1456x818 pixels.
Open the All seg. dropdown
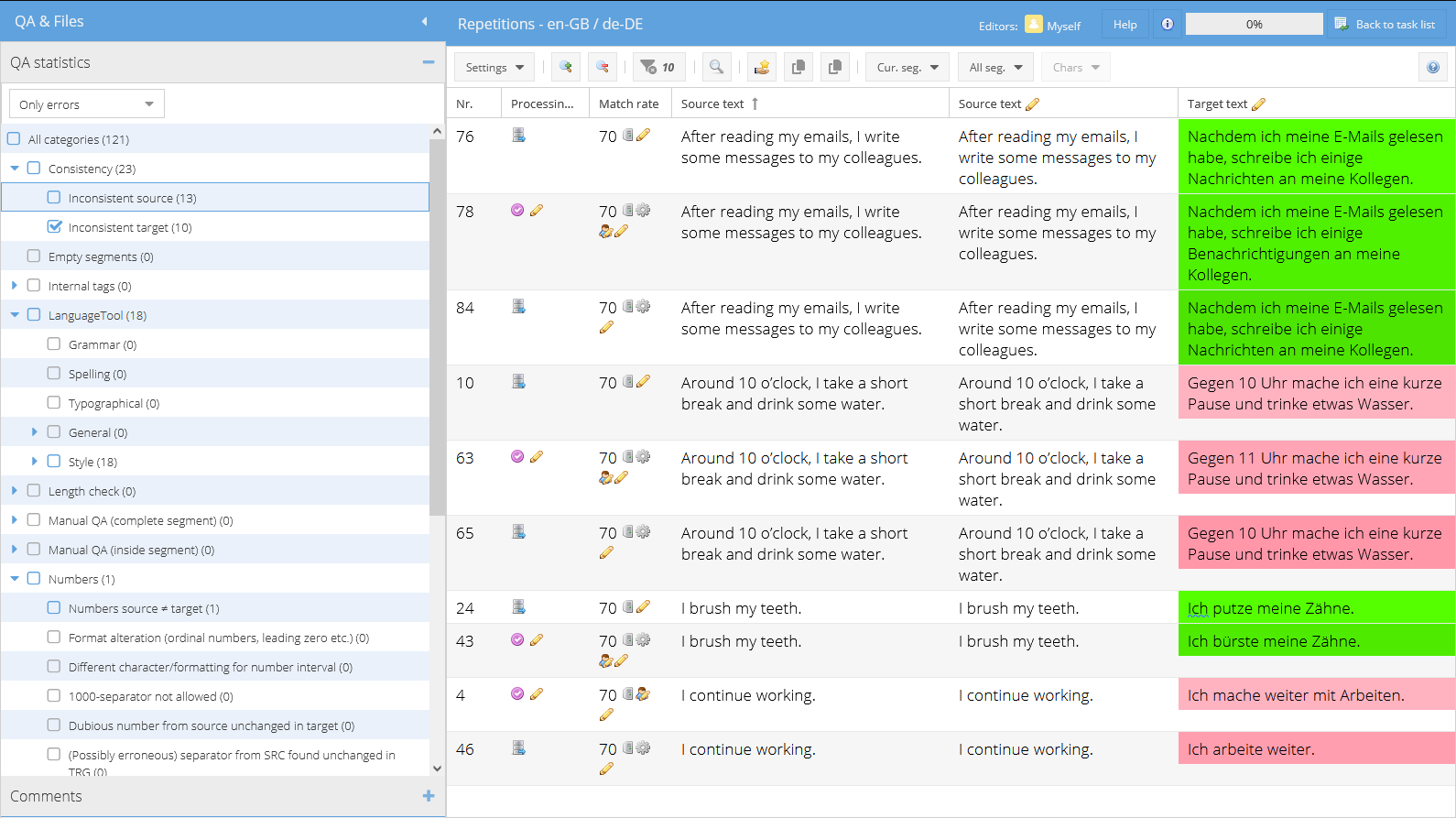tap(996, 67)
